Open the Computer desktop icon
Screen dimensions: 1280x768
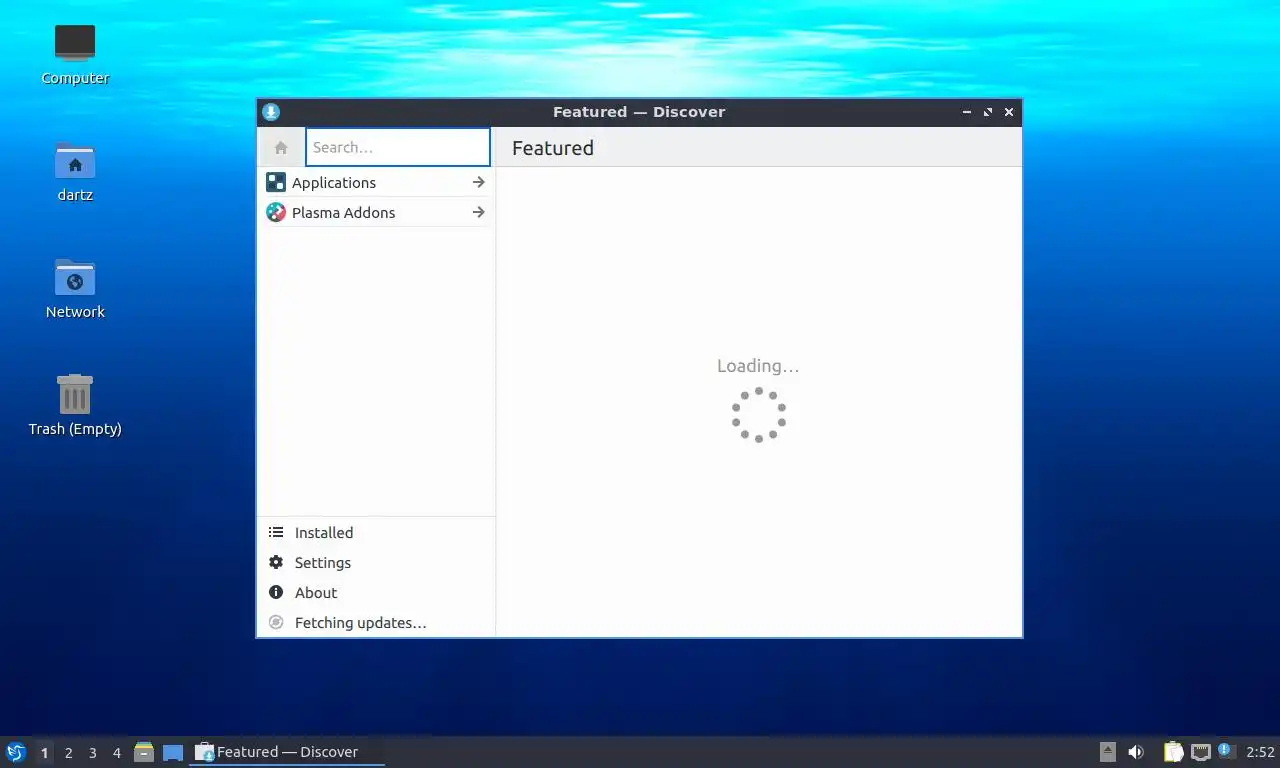pyautogui.click(x=75, y=54)
